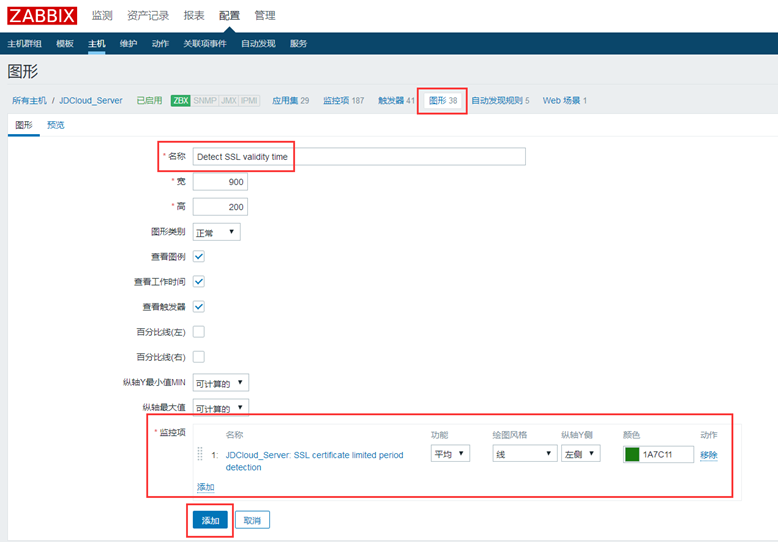Toggle the 查看工作时间 checkbox
This screenshot has width=778, height=542.
coord(198,281)
